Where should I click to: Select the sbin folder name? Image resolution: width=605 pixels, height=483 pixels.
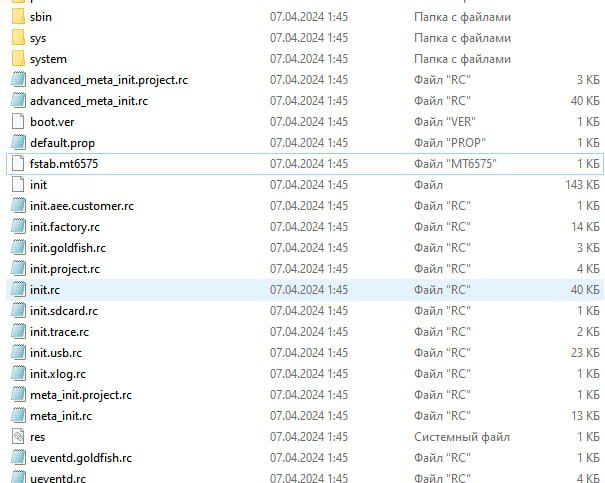tap(41, 17)
